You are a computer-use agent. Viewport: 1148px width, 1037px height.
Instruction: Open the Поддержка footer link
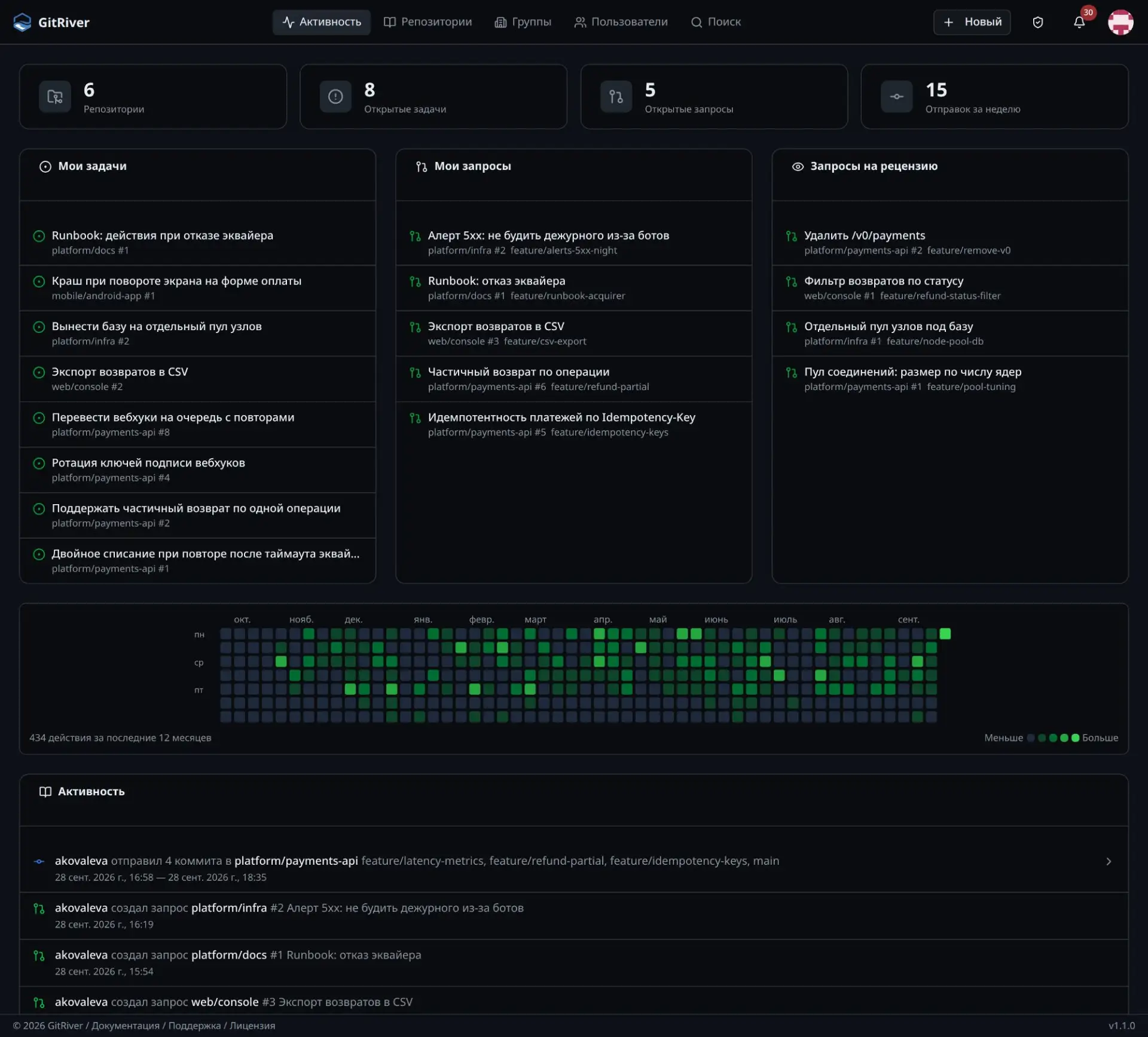[x=194, y=1026]
